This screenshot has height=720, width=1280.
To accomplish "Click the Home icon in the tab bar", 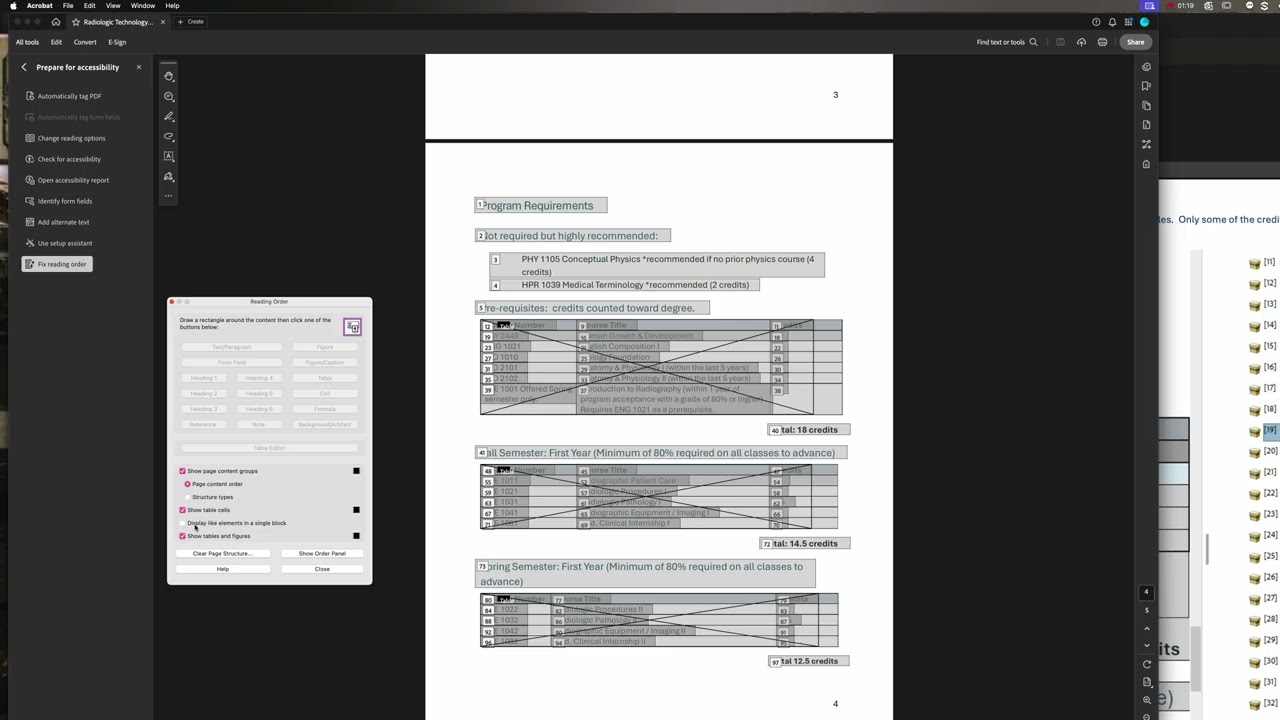I will (x=56, y=22).
